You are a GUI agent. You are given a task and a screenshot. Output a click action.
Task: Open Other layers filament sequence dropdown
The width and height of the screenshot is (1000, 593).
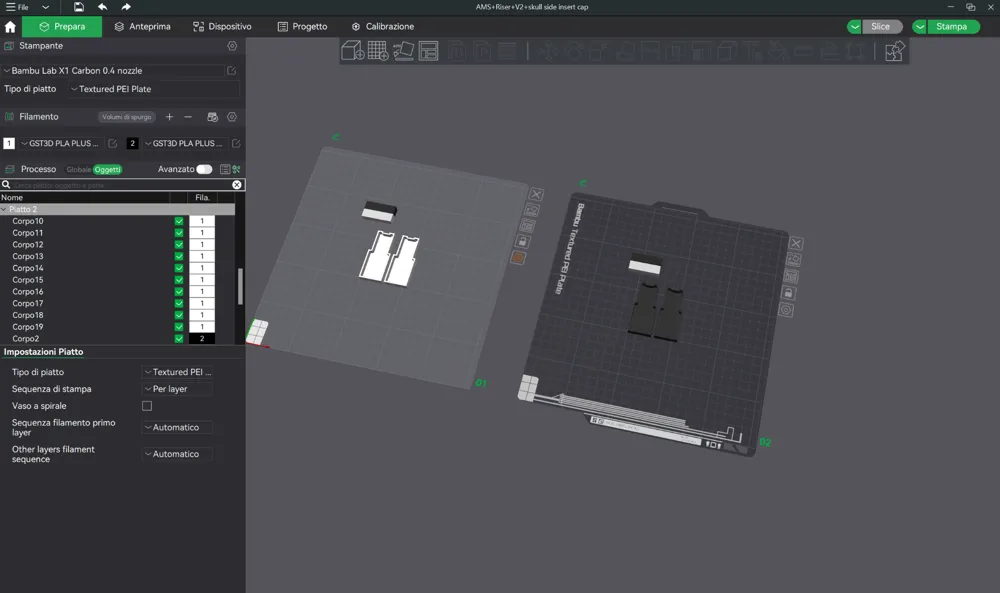[177, 454]
